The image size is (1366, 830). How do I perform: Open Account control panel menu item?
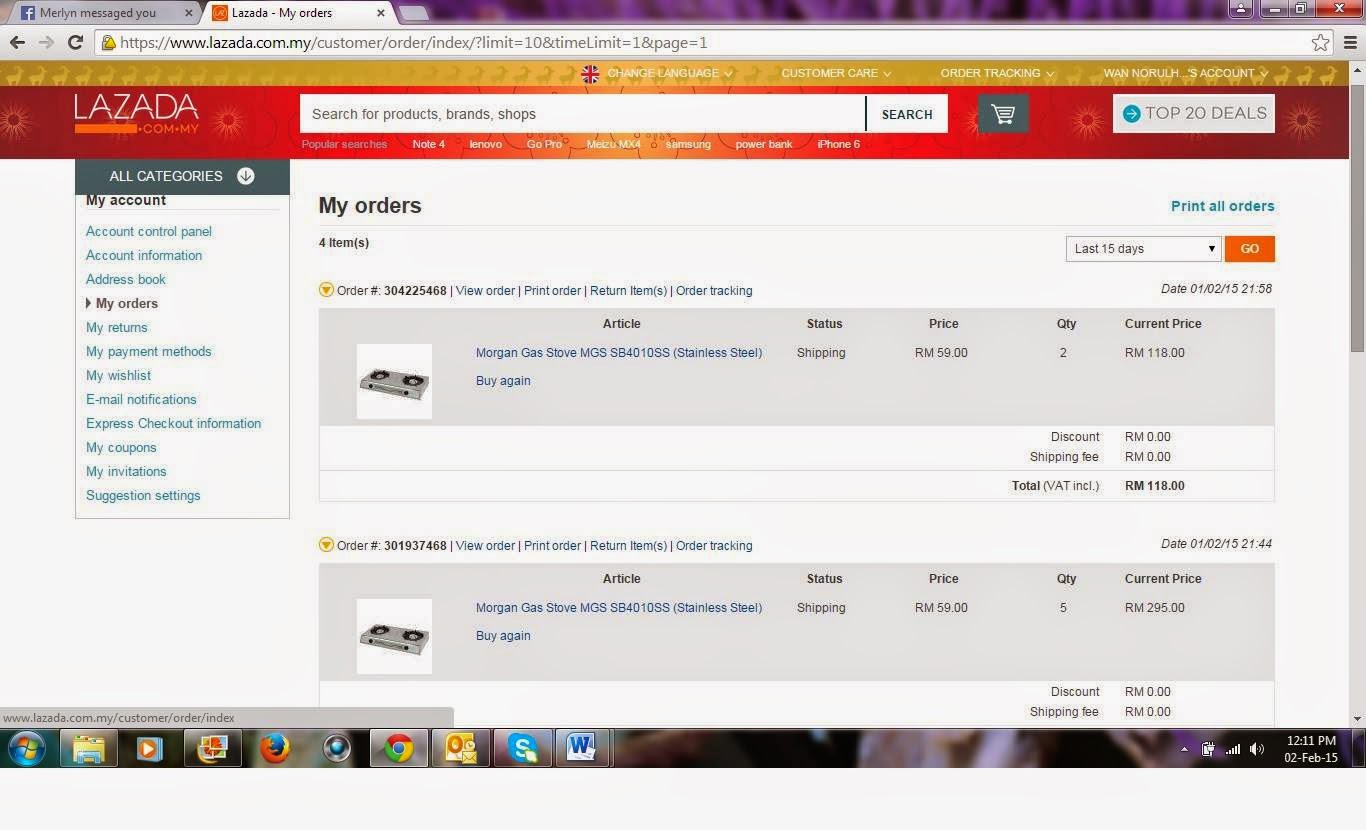tap(149, 231)
